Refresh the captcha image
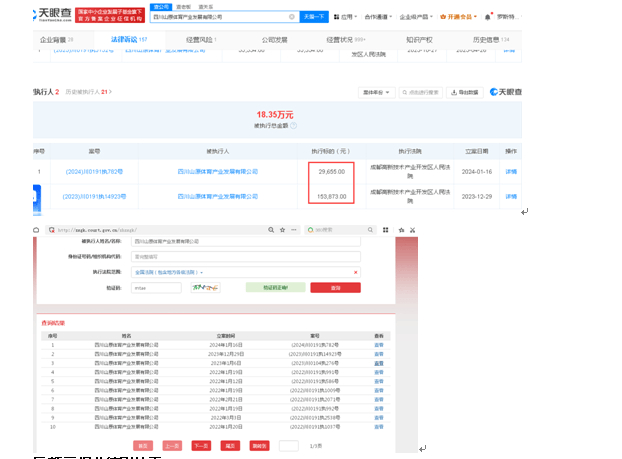The height and width of the screenshot is (459, 622). [x=205, y=288]
